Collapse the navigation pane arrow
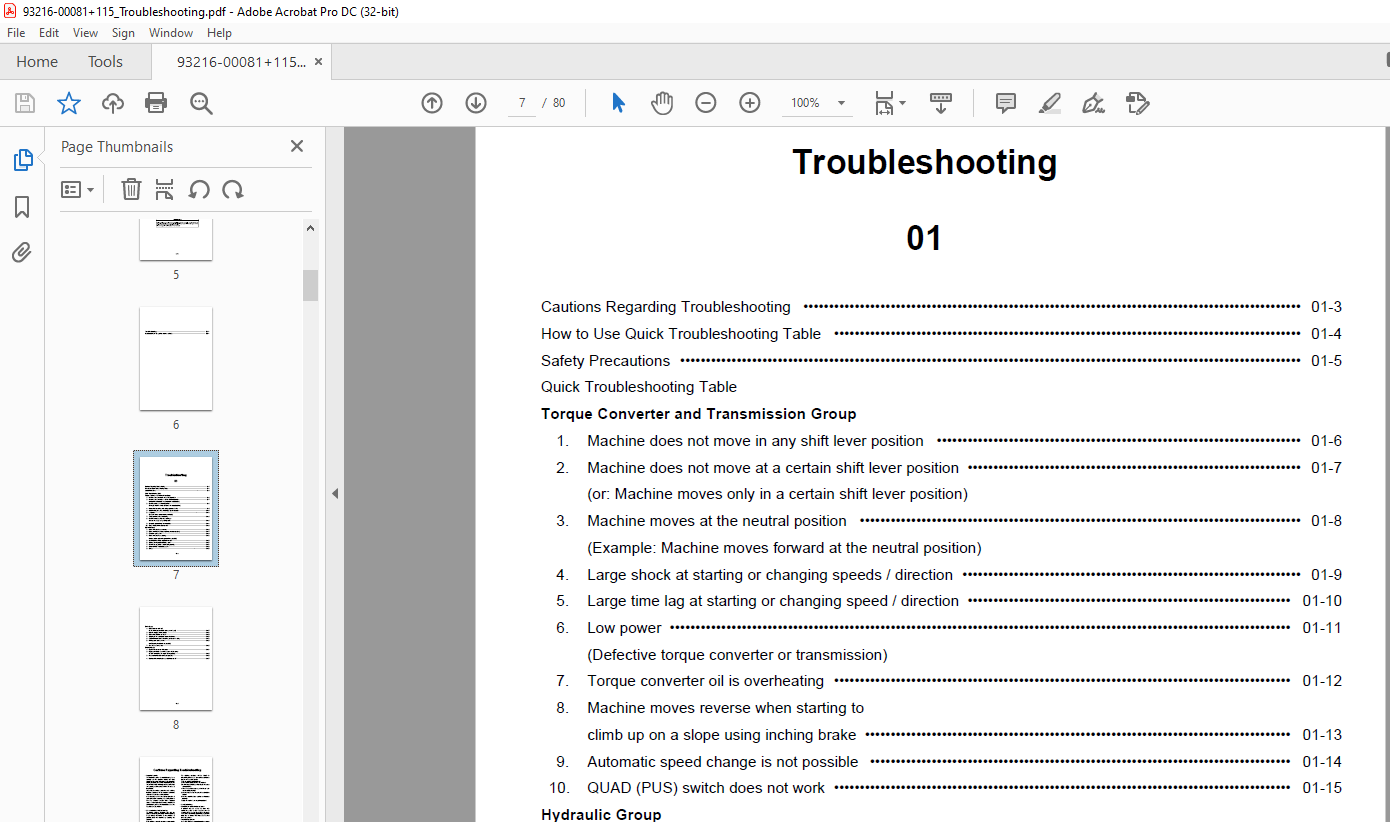This screenshot has width=1390, height=822. point(335,493)
